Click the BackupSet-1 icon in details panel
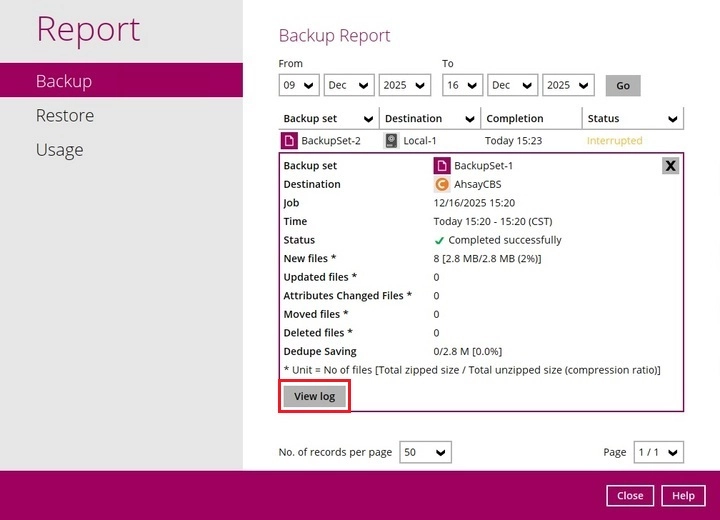720x520 pixels. (x=441, y=166)
